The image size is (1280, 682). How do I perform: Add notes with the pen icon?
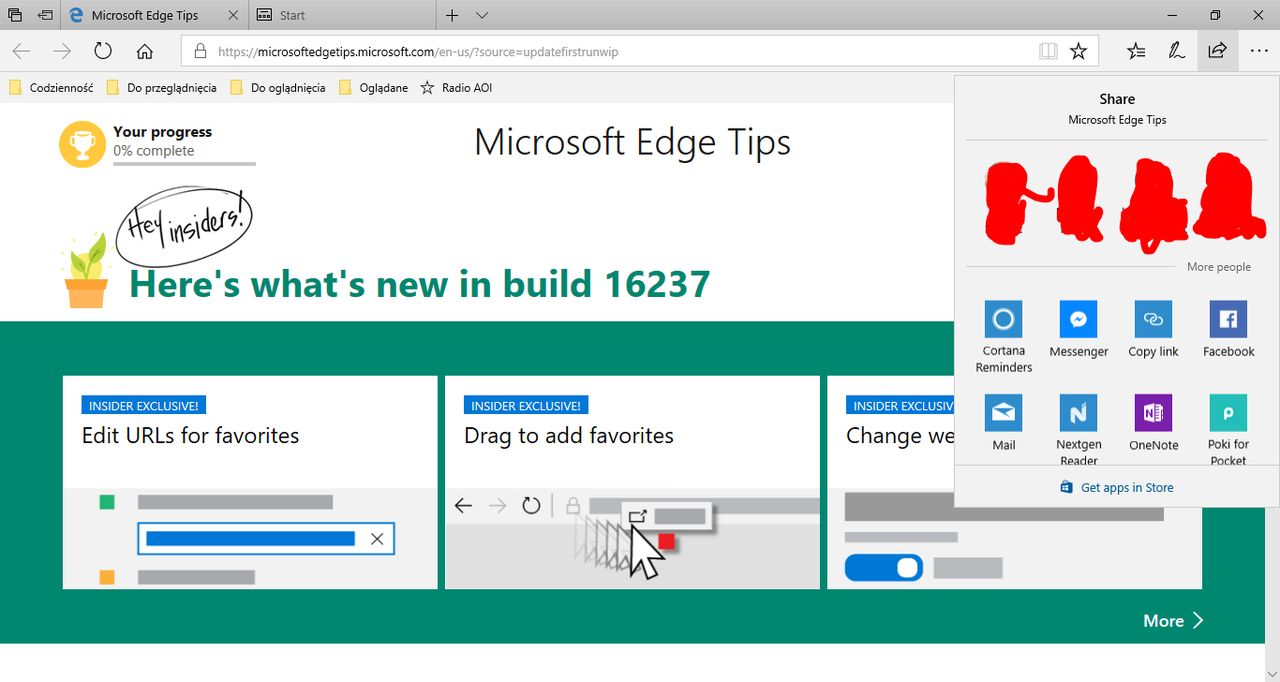[1177, 51]
